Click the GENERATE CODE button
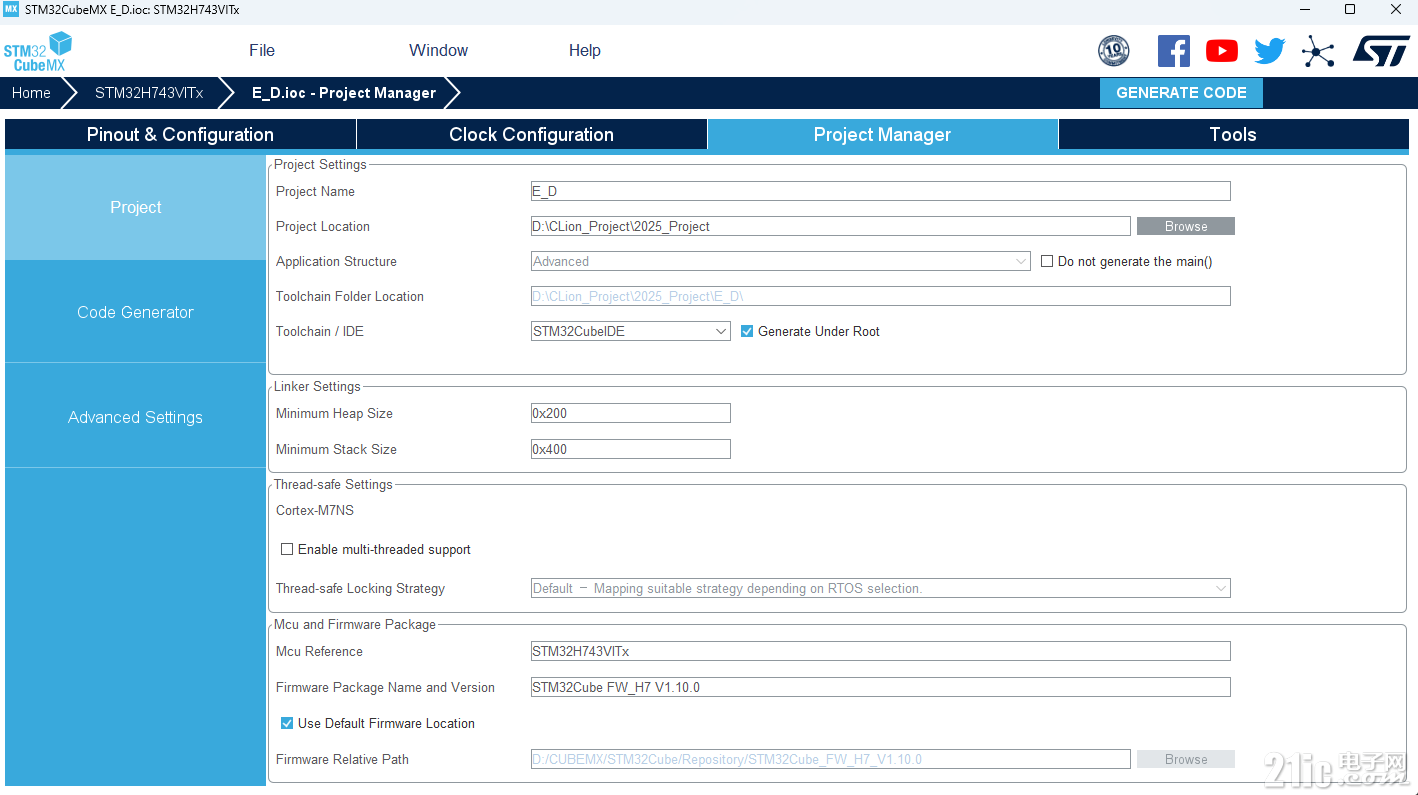Viewport: 1418px width, 795px height. click(1181, 93)
